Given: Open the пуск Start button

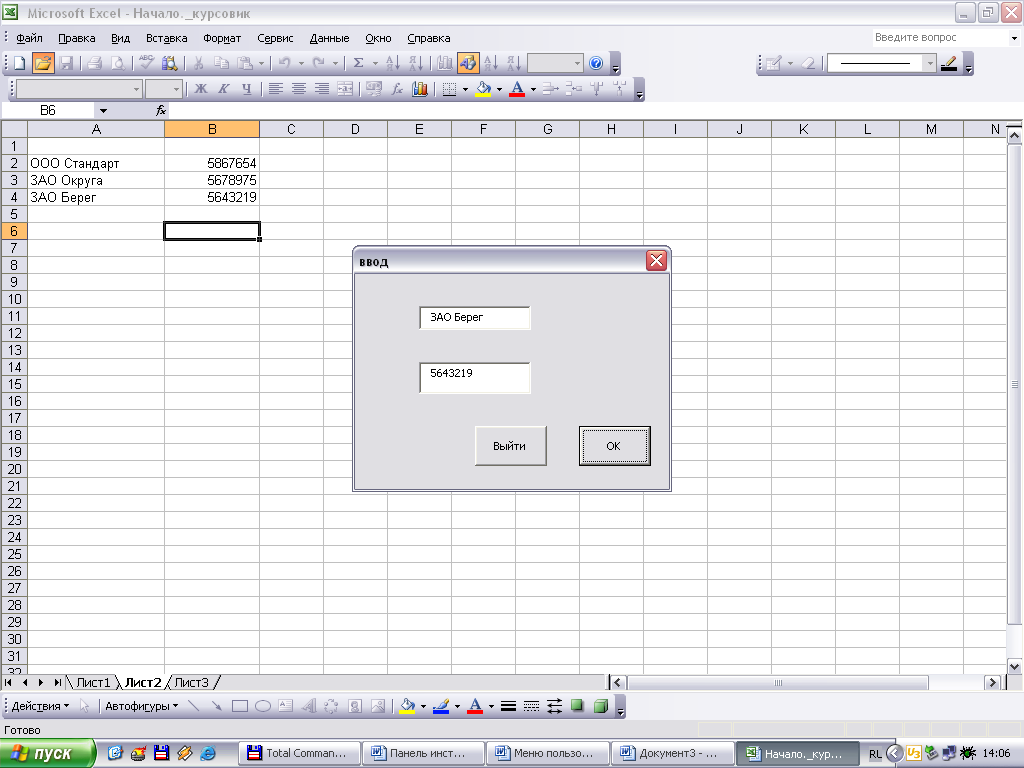Looking at the screenshot, I should (x=48, y=754).
